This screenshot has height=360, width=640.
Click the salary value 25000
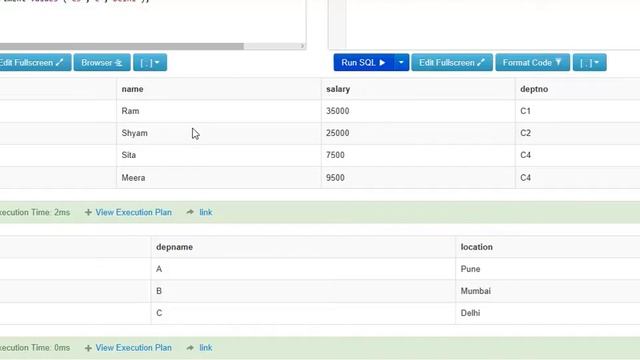[338, 133]
